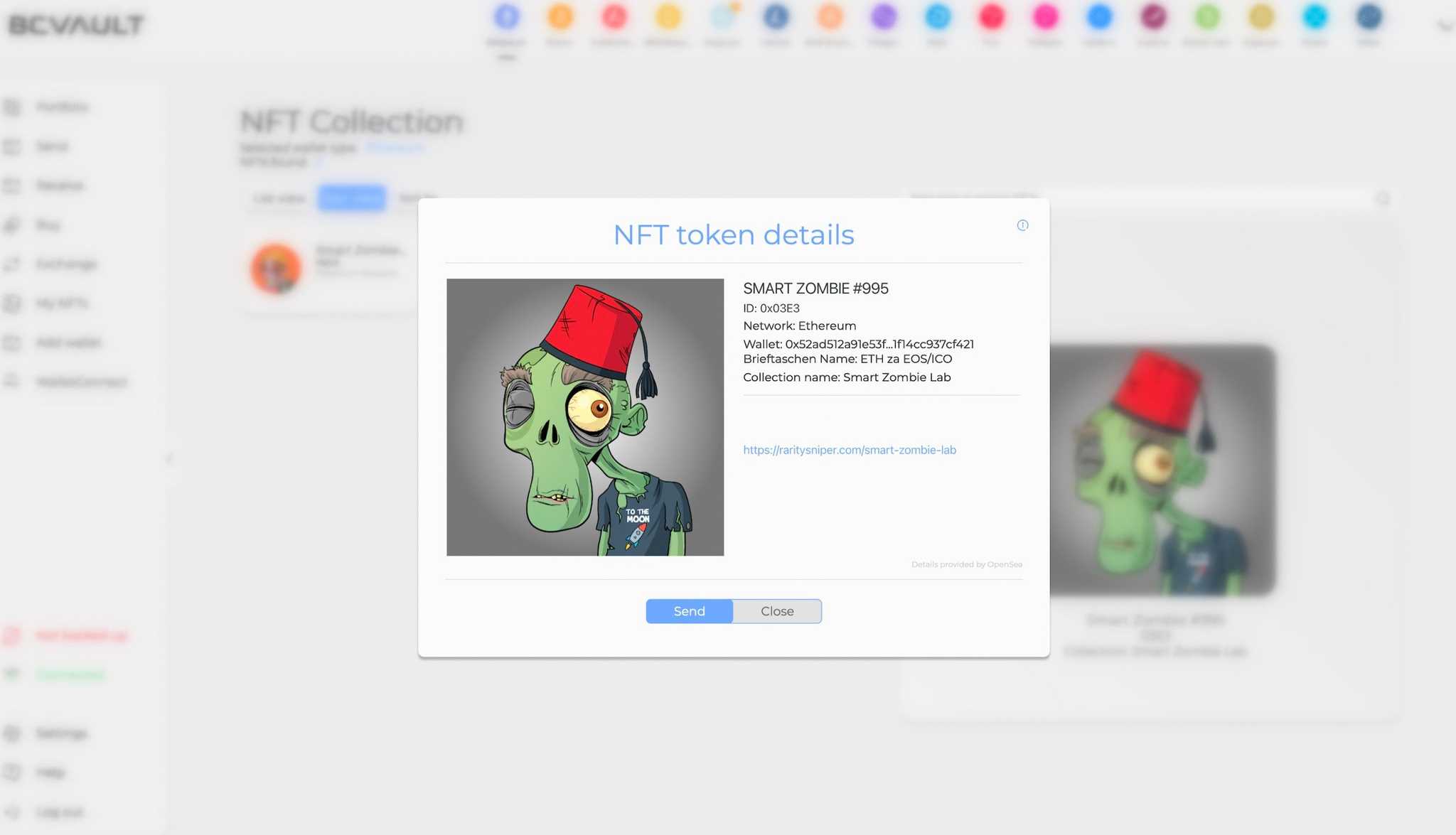Open Help in the sidebar

click(x=50, y=772)
